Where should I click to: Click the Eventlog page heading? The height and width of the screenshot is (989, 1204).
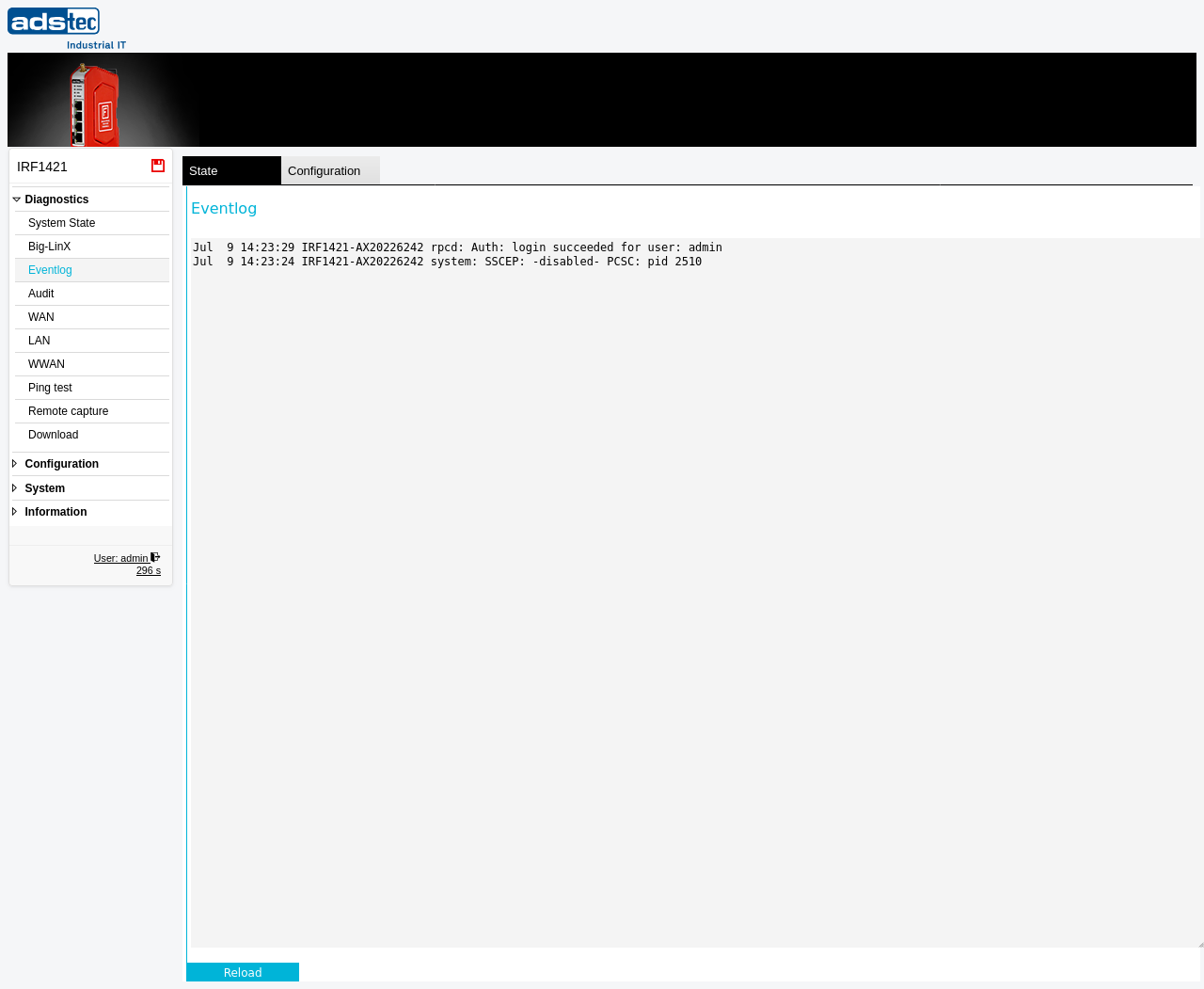[x=224, y=208]
